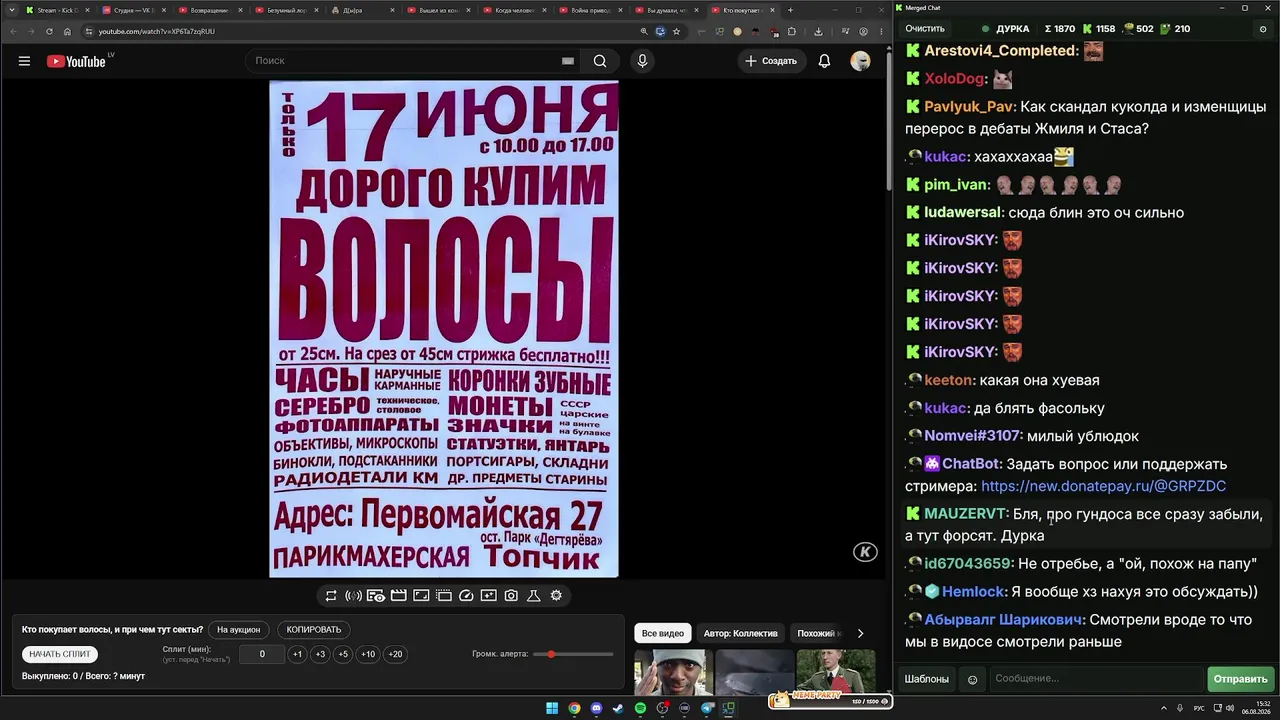Open Steam from the taskbar

point(618,708)
